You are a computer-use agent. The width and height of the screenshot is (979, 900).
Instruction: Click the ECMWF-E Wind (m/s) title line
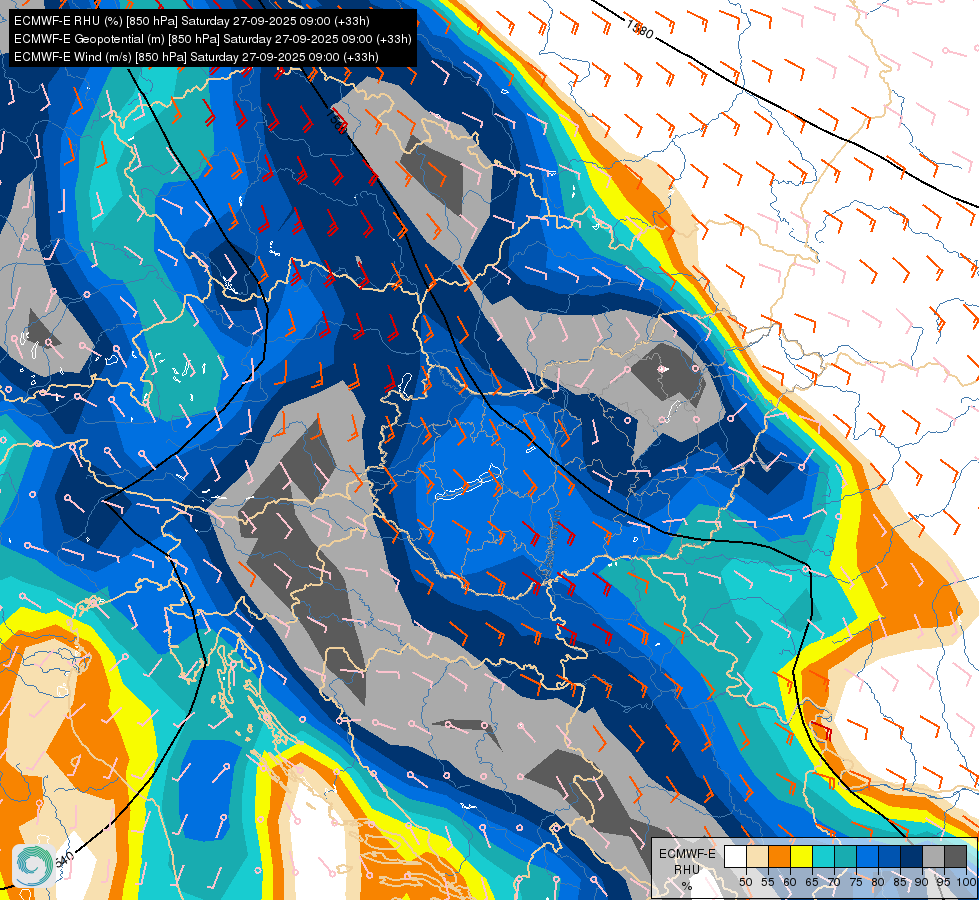coord(196,57)
